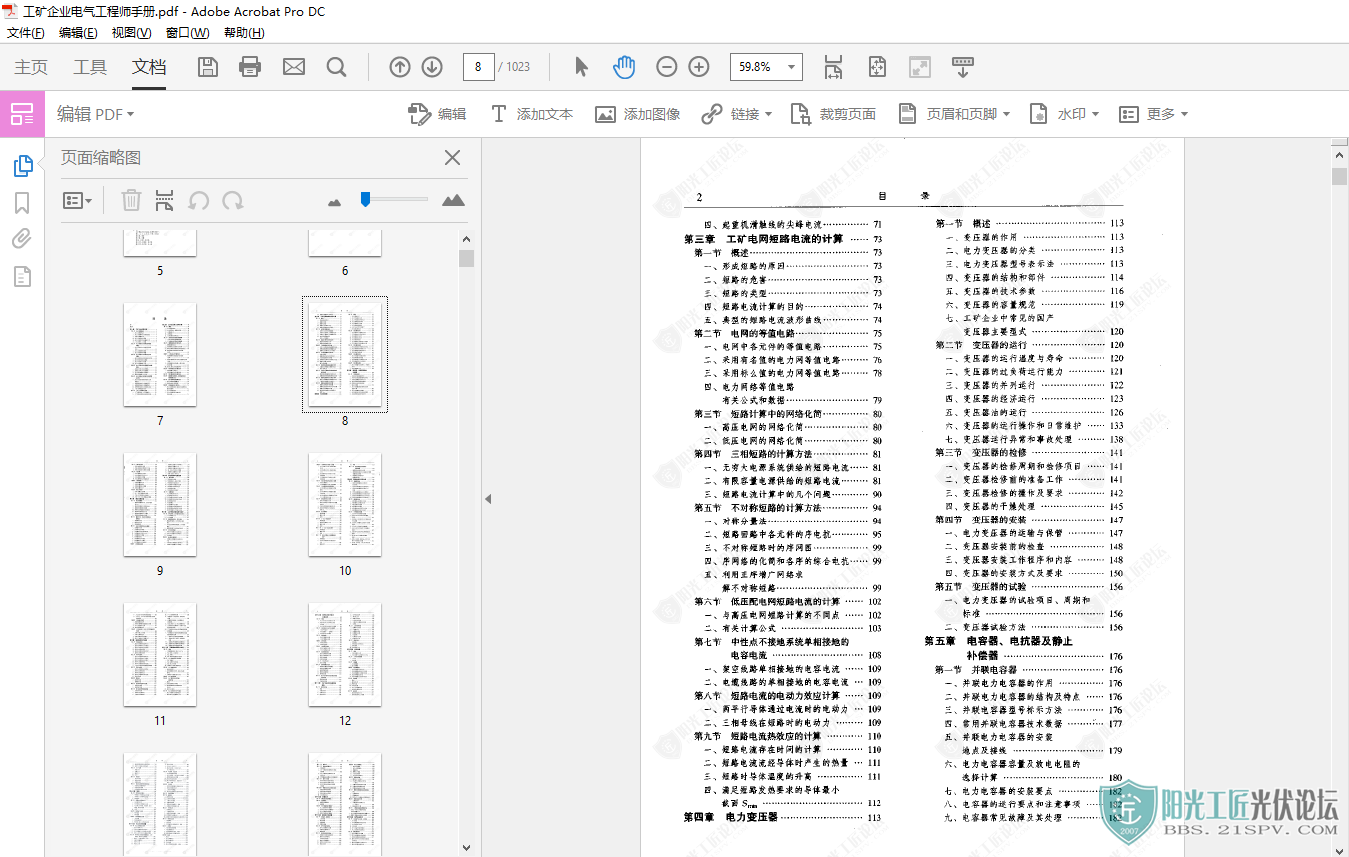Click document scrollbar up arrow
Image resolution: width=1349 pixels, height=857 pixels.
tap(1340, 155)
